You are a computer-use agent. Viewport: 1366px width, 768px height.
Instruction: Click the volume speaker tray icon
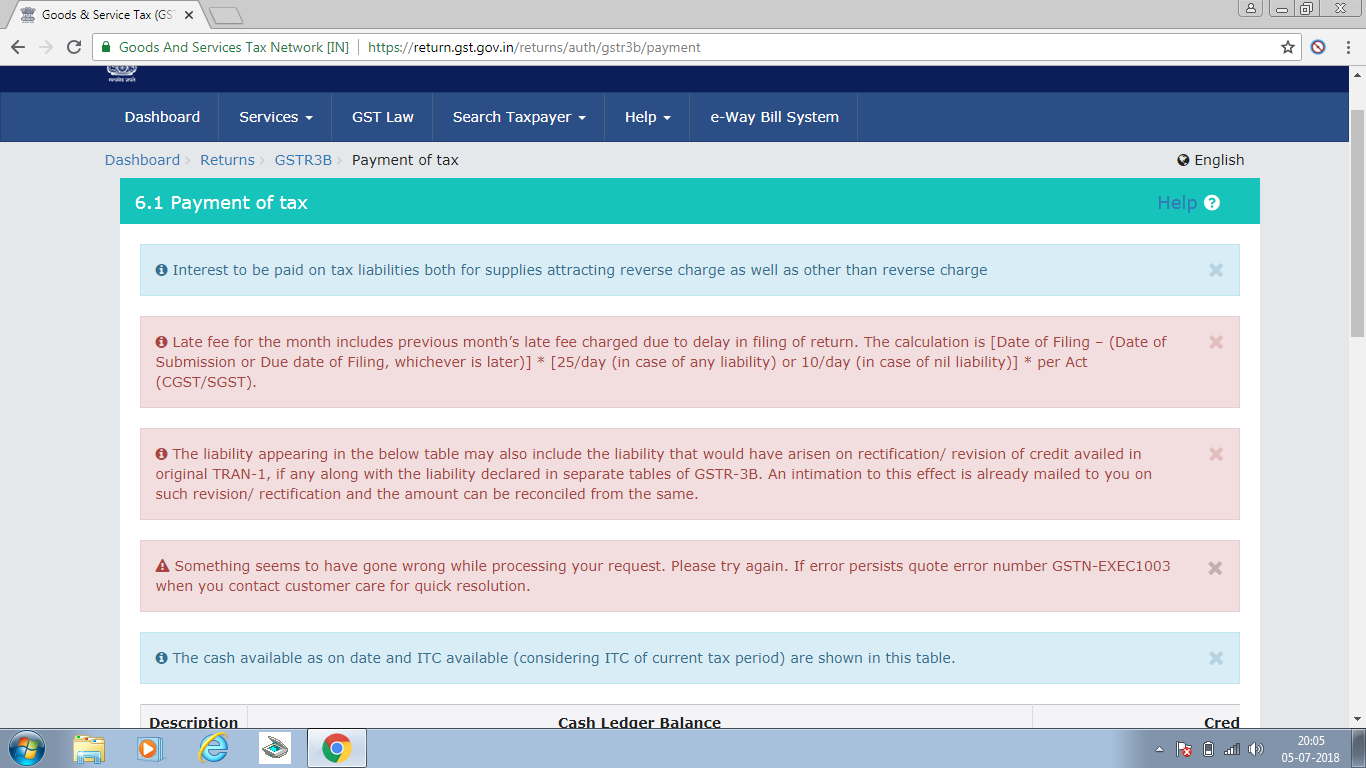click(x=1256, y=749)
